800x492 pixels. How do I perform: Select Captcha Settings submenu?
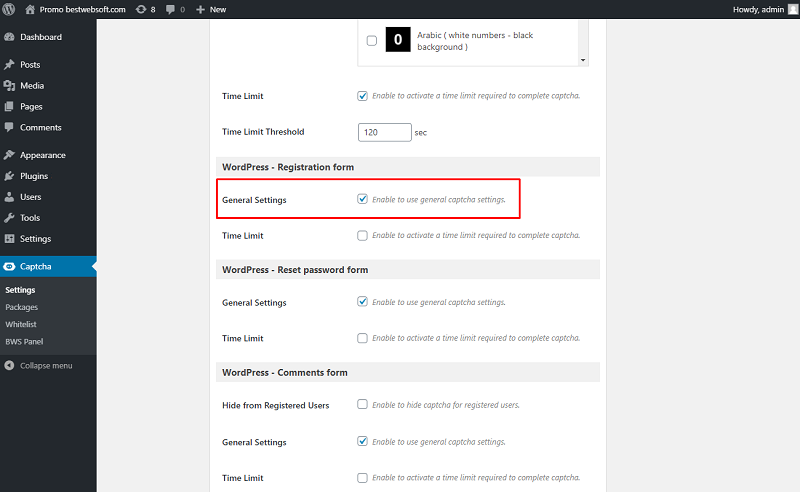coord(20,290)
